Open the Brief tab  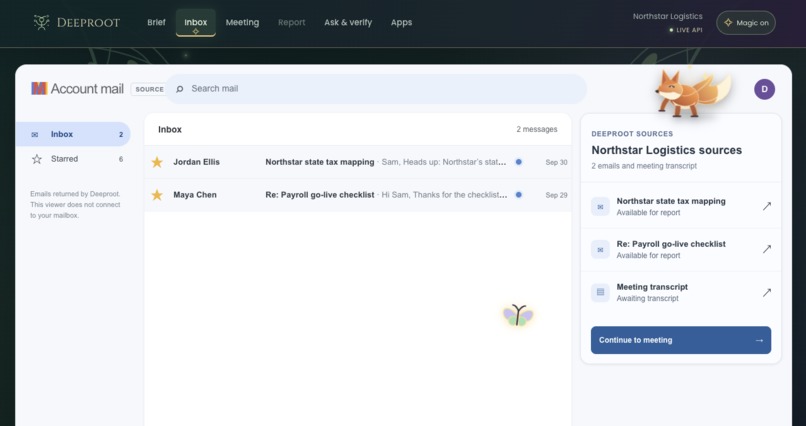pyautogui.click(x=156, y=23)
